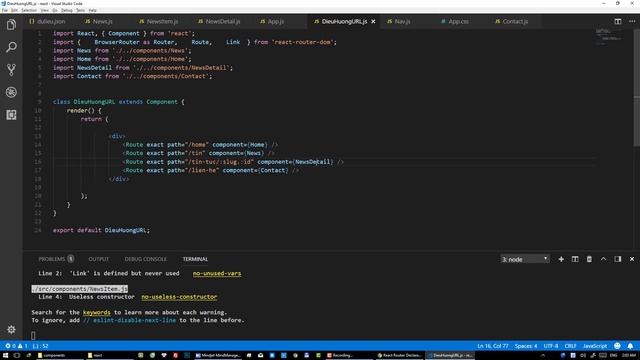This screenshot has width=640, height=360.
Task: Close the terminal panel
Action: pos(632,259)
